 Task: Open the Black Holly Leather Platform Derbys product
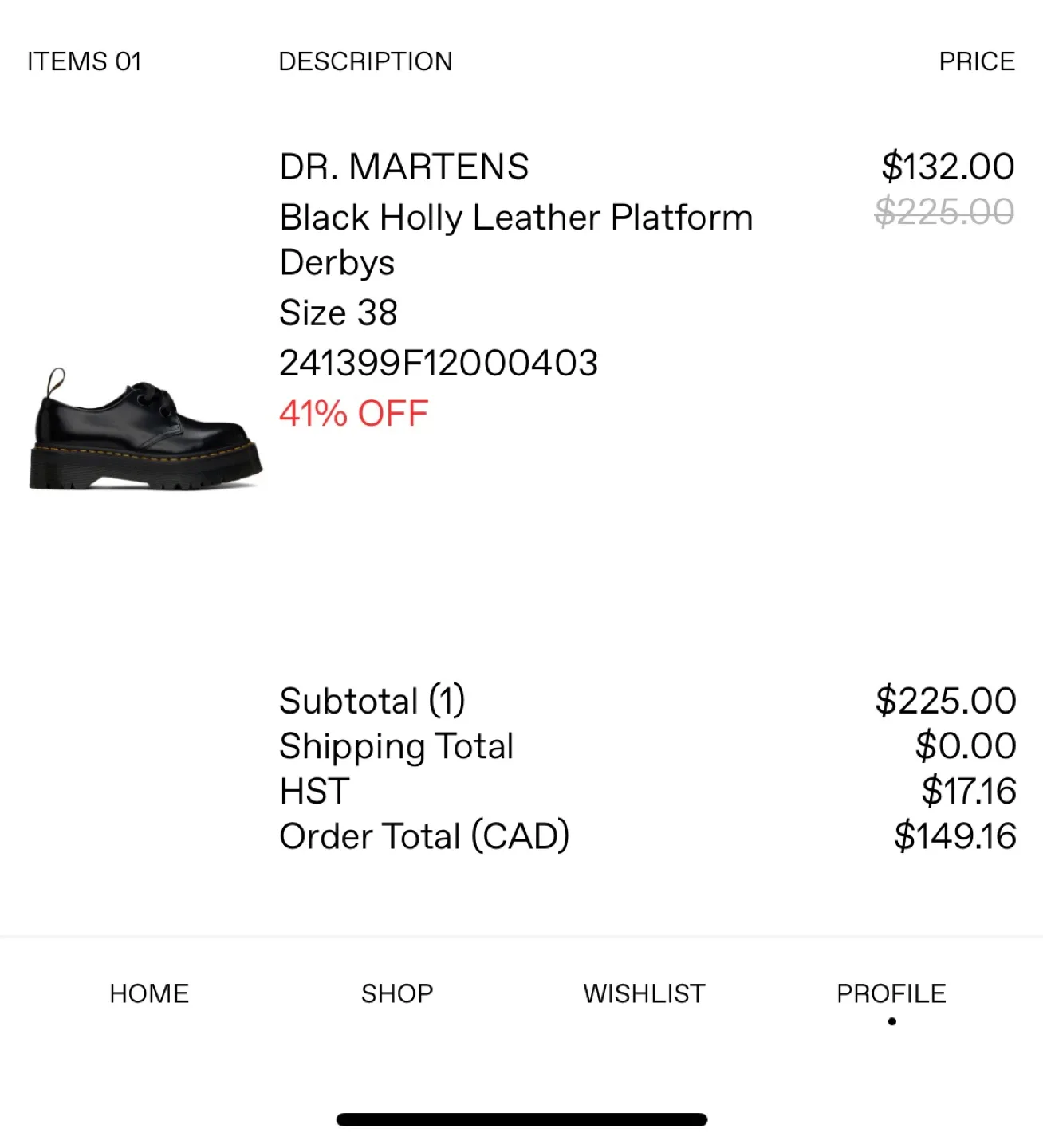coord(516,216)
